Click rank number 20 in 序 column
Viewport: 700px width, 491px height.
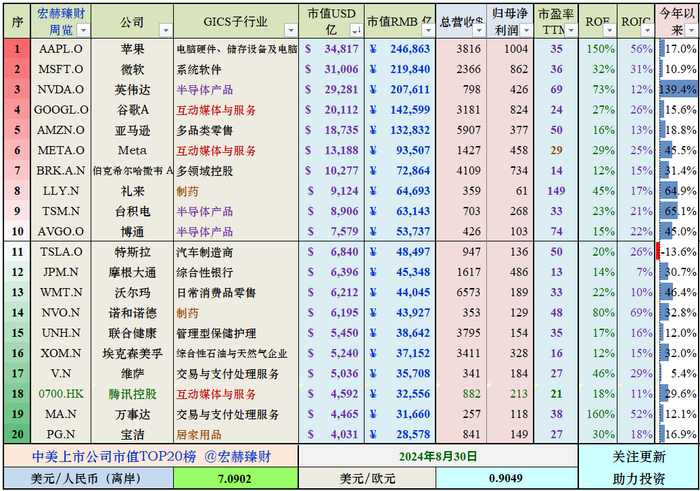pos(17,434)
